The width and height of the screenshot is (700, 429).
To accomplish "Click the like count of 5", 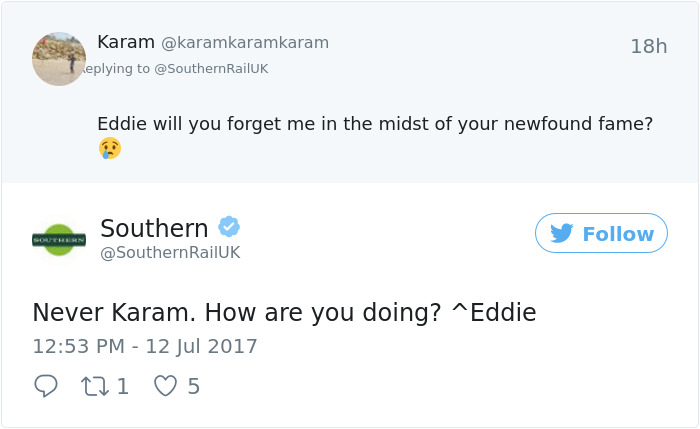I will click(x=194, y=386).
